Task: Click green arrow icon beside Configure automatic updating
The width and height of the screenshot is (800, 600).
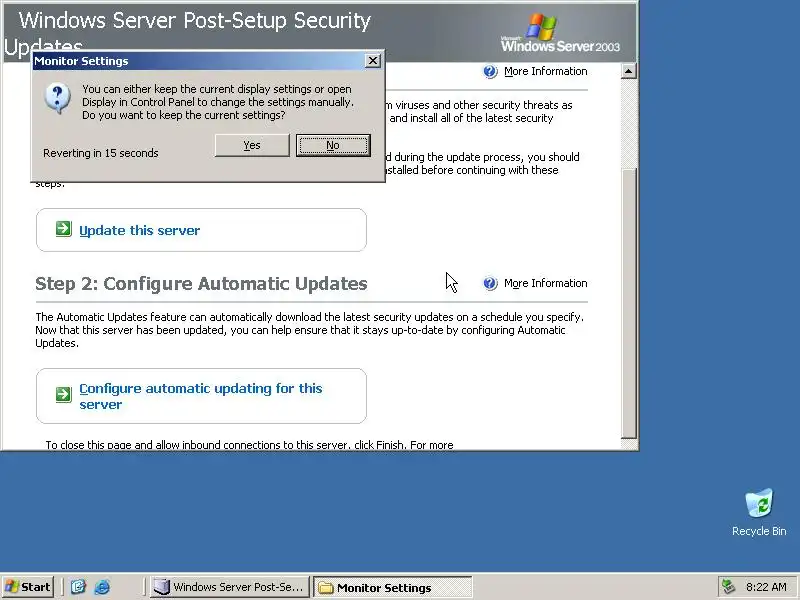Action: pos(64,394)
